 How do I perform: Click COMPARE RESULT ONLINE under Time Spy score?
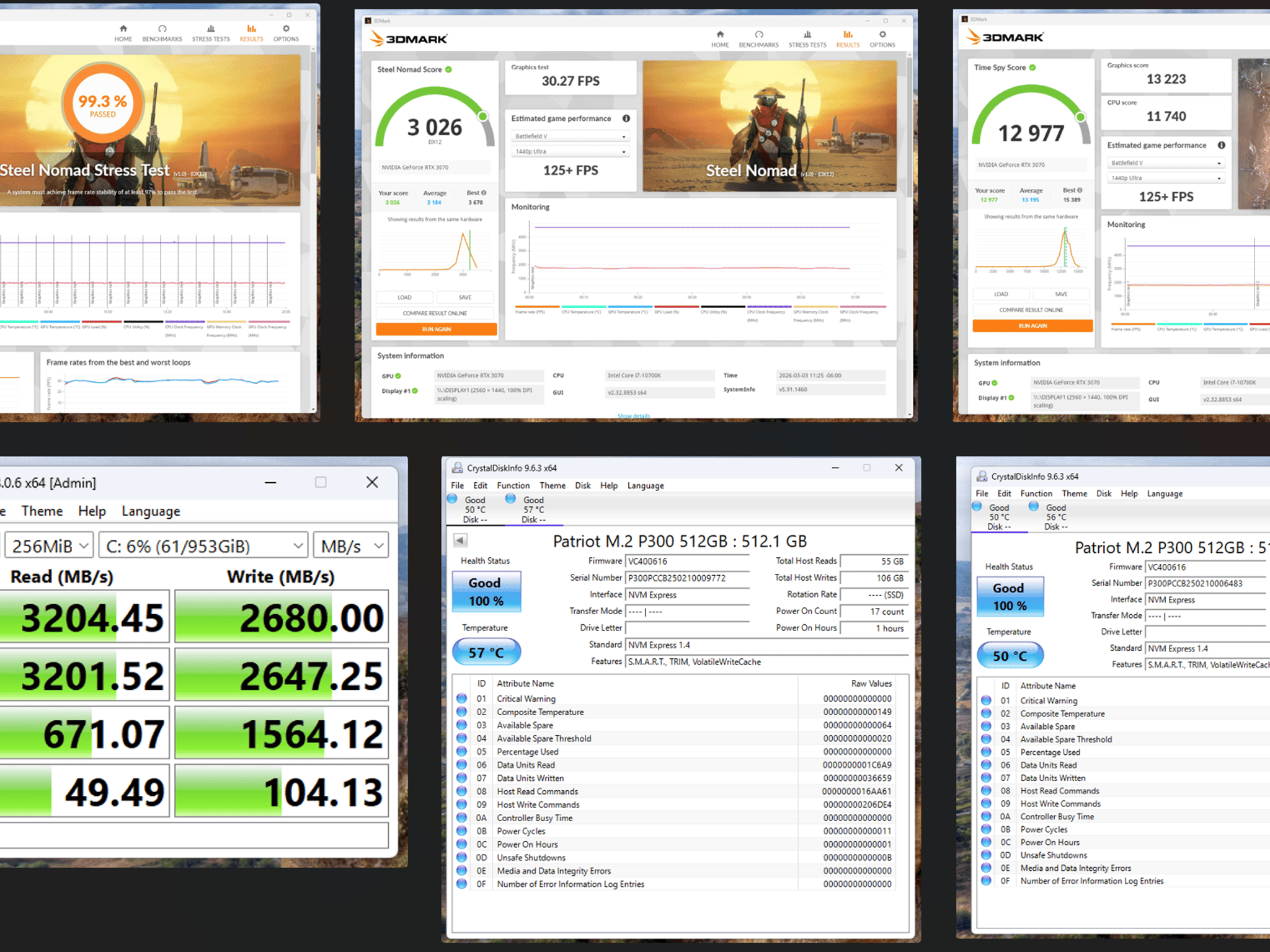point(1031,310)
